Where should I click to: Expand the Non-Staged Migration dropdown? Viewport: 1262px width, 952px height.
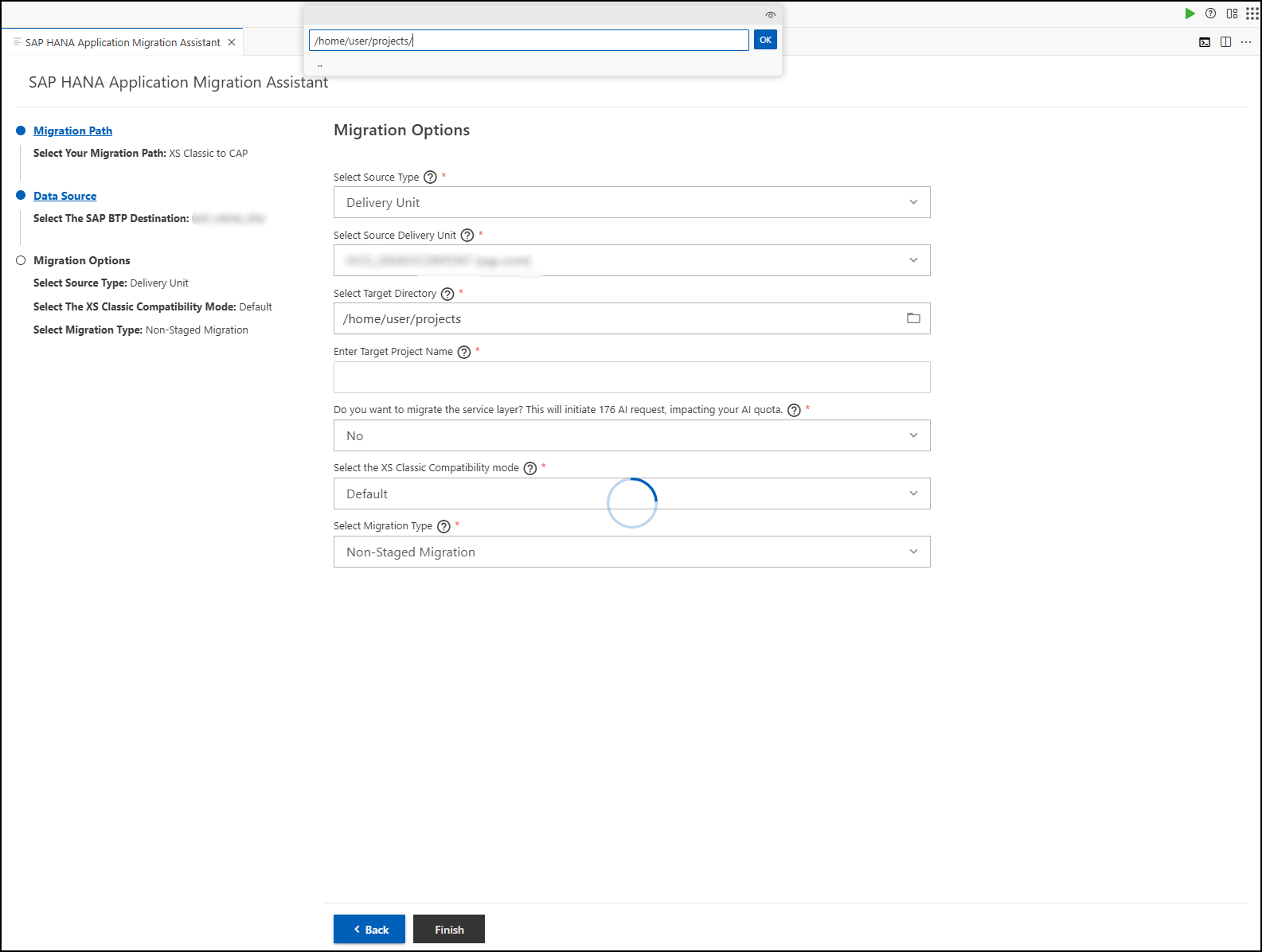632,552
